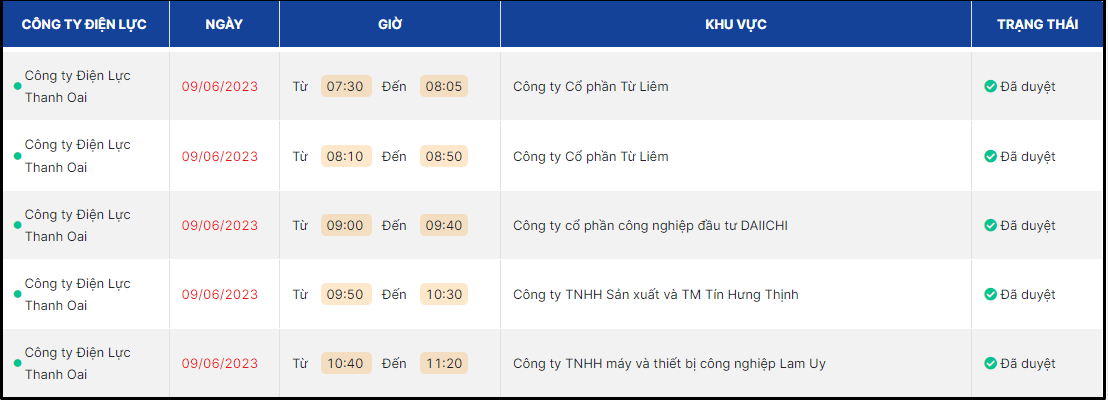Click the approved checkmark icon in the 07:30 row
The width and height of the screenshot is (1108, 400).
[x=990, y=87]
